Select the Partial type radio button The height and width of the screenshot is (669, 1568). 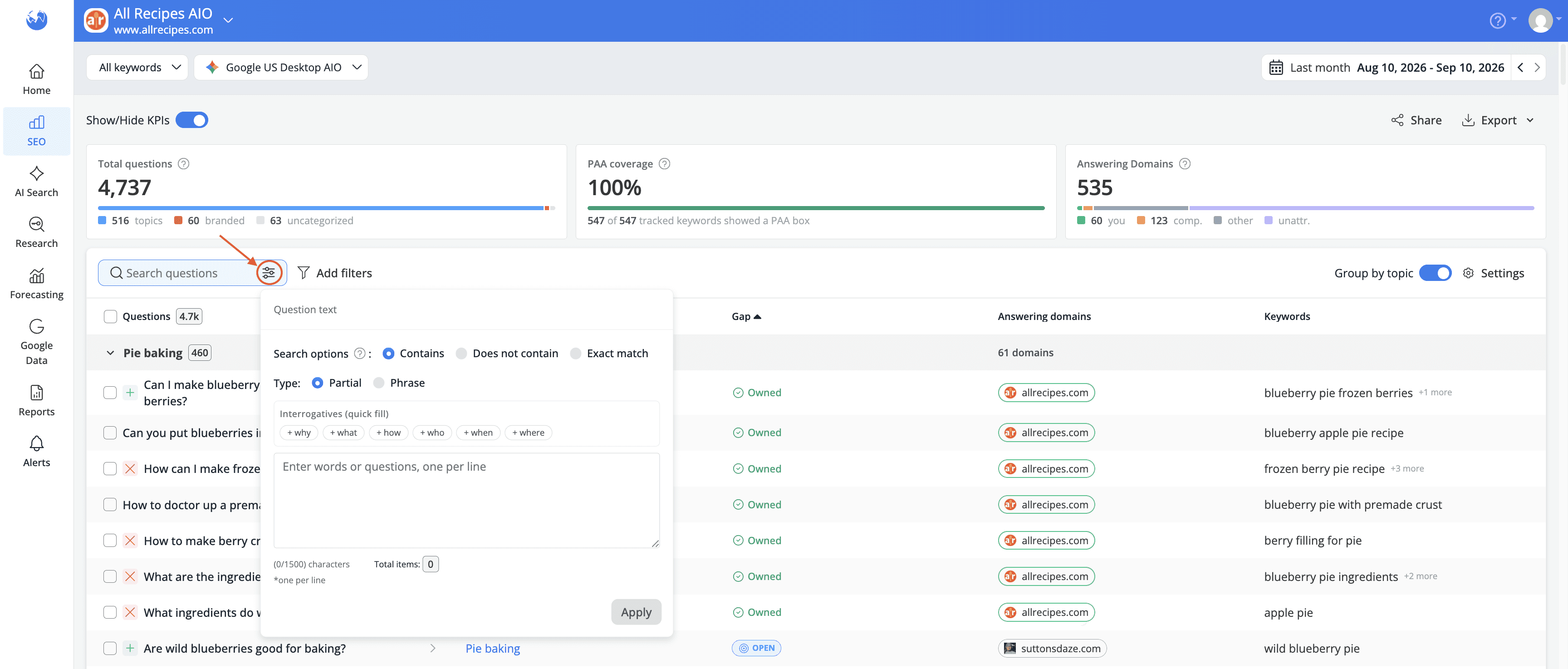pyautogui.click(x=317, y=383)
